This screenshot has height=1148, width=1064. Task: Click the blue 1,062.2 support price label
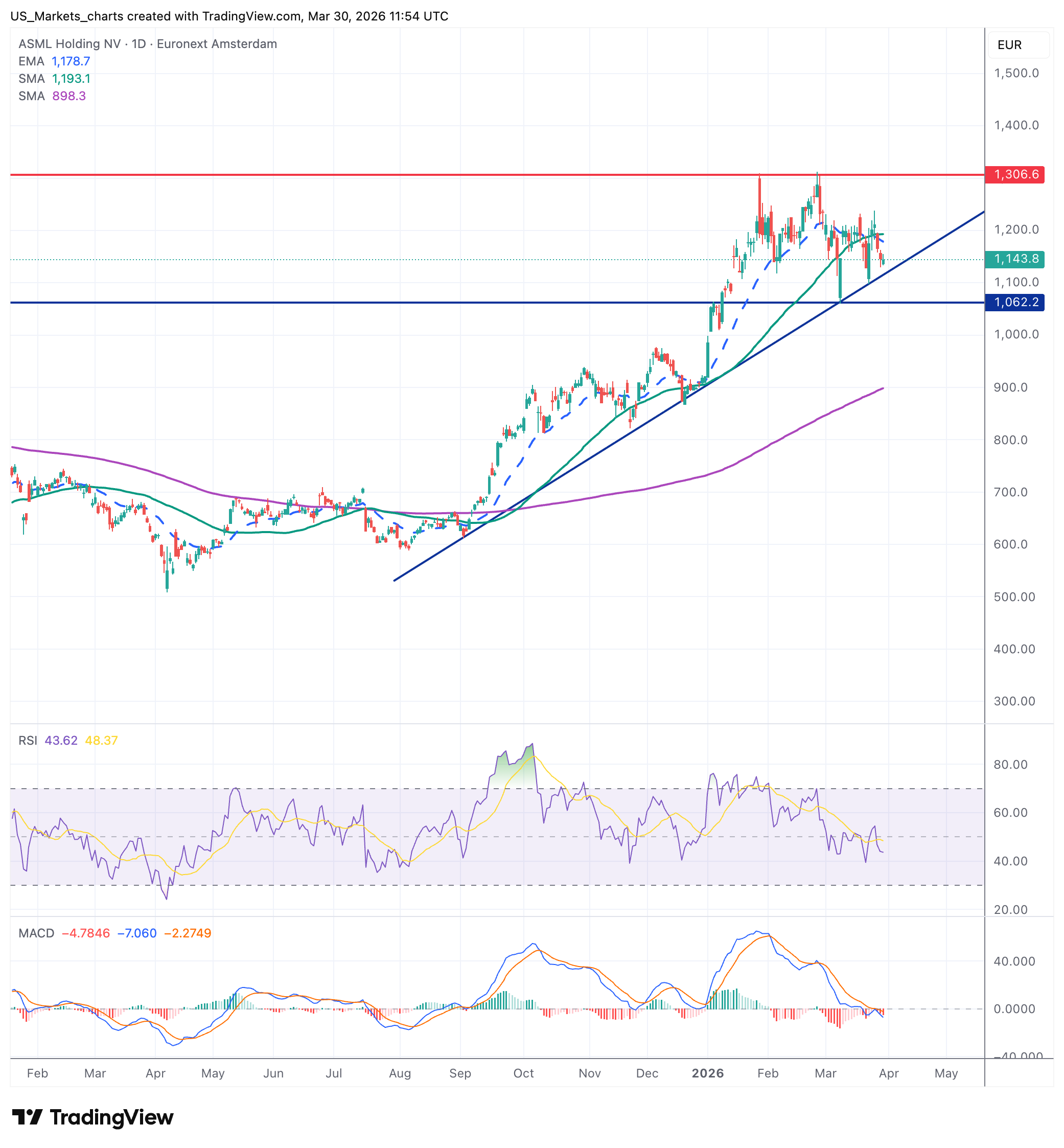click(1014, 302)
